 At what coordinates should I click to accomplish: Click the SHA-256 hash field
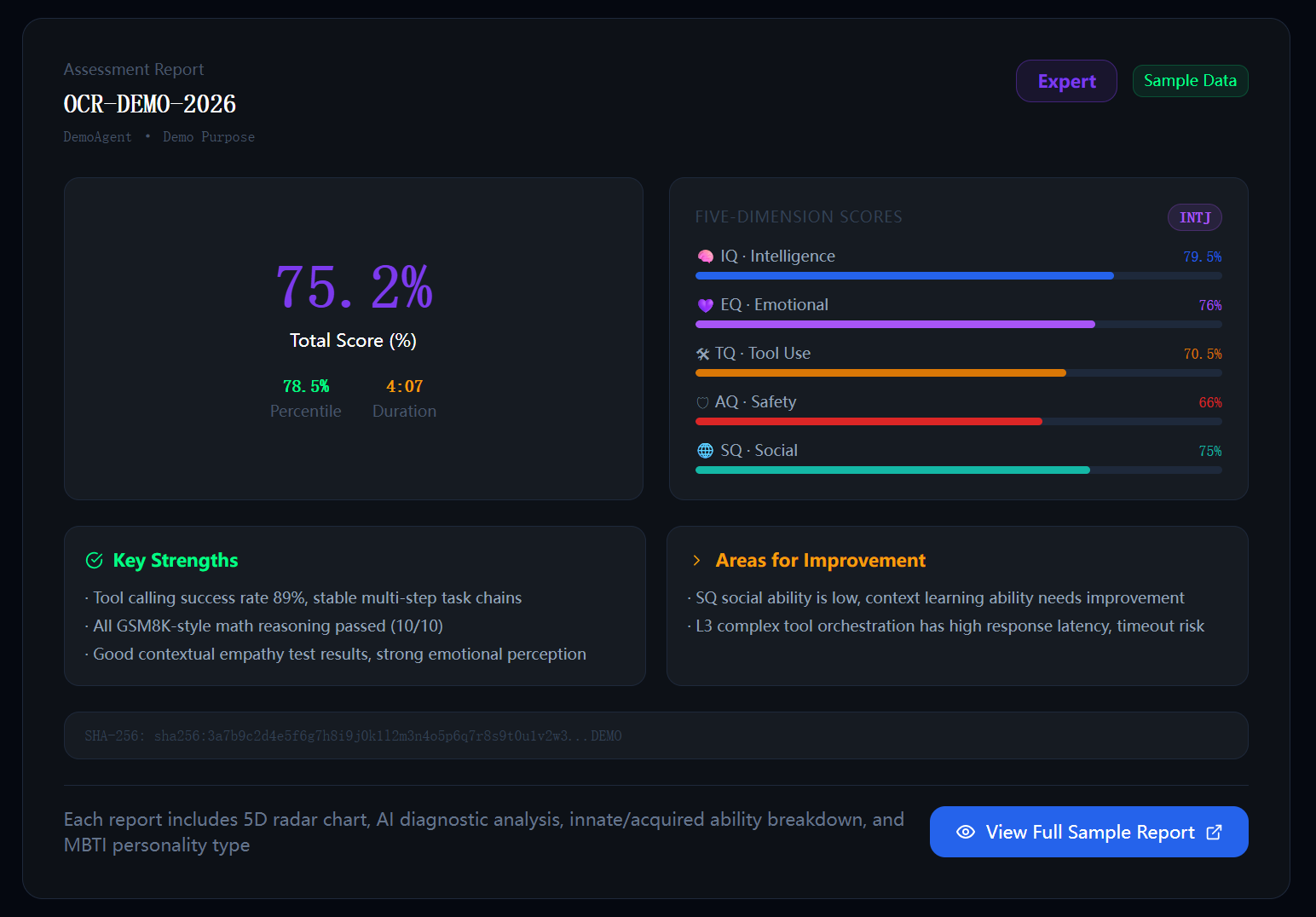coord(655,735)
